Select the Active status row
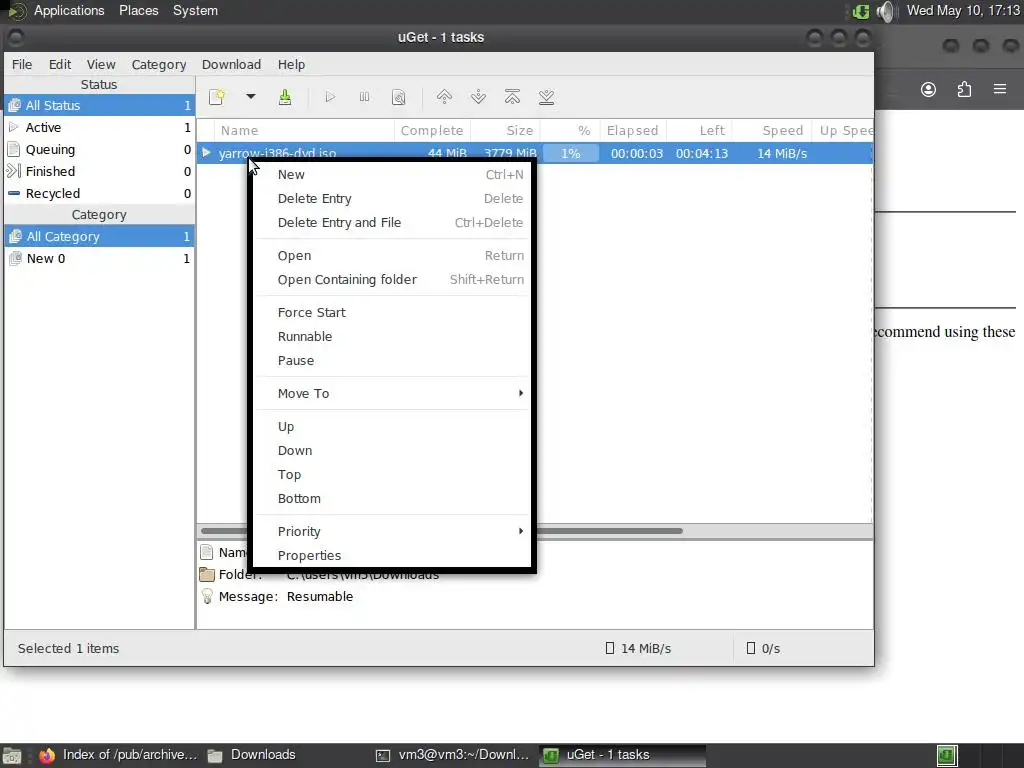The image size is (1024, 768). point(99,127)
